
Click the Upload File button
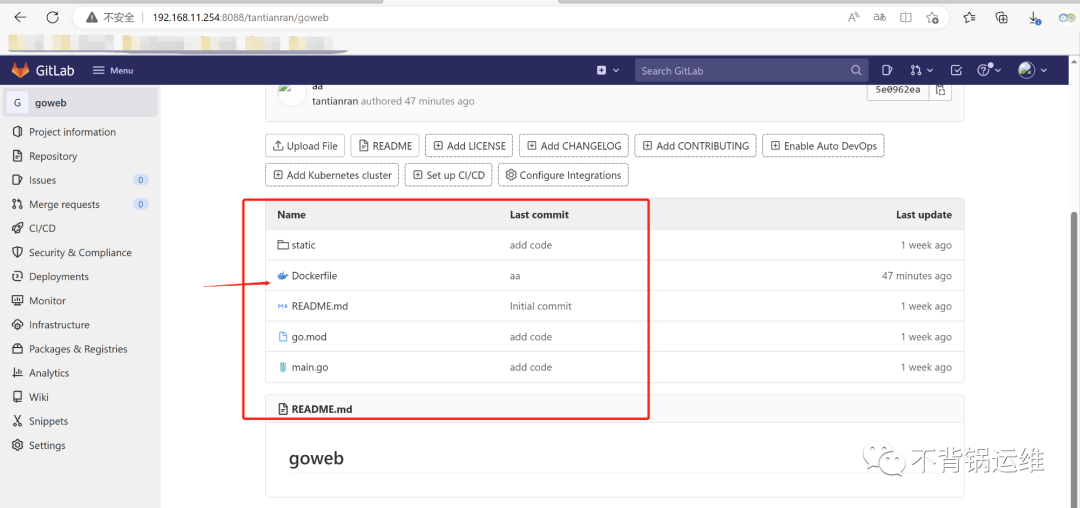[305, 146]
